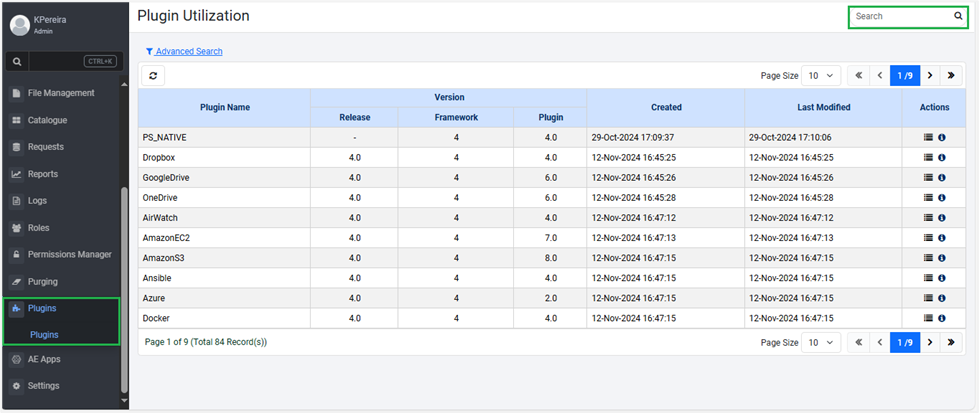Open top Page Size dropdown
The width and height of the screenshot is (979, 413).
point(821,76)
